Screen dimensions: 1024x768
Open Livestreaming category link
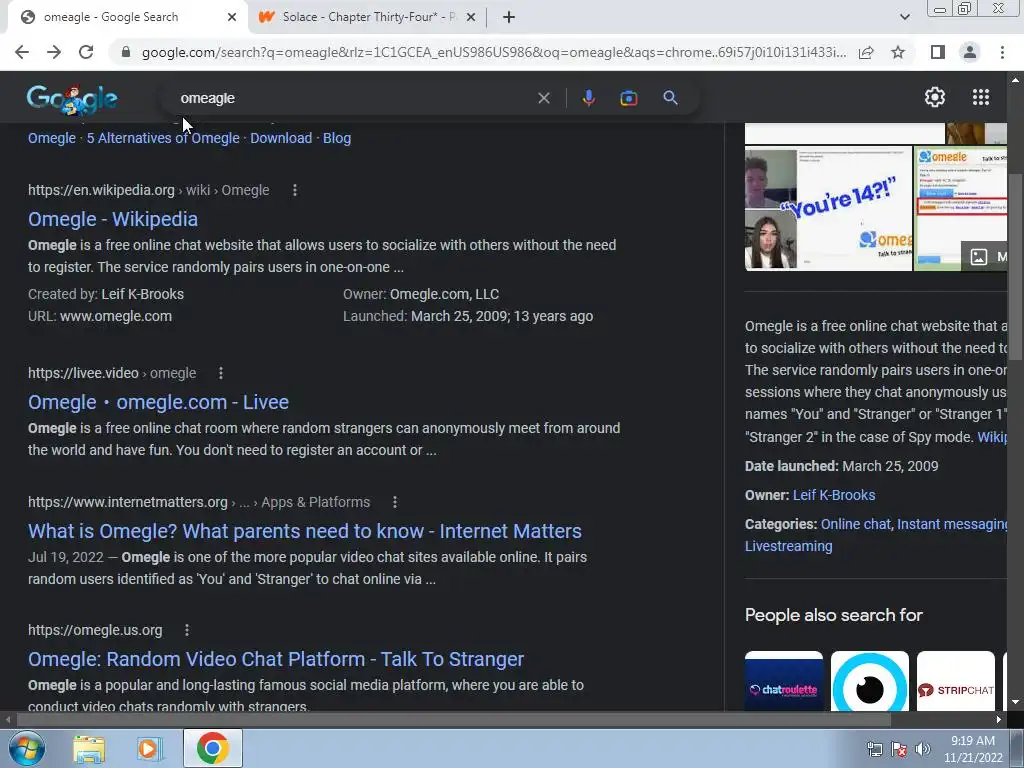coord(789,547)
